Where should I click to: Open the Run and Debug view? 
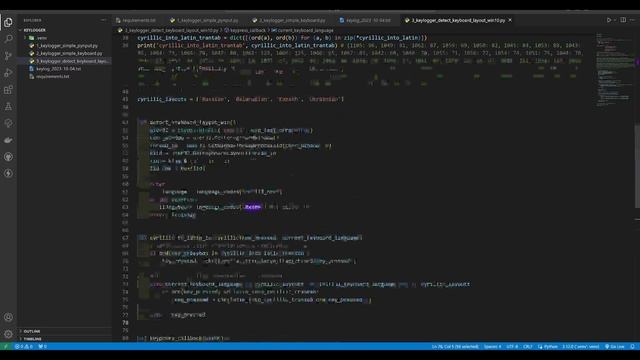click(8, 73)
